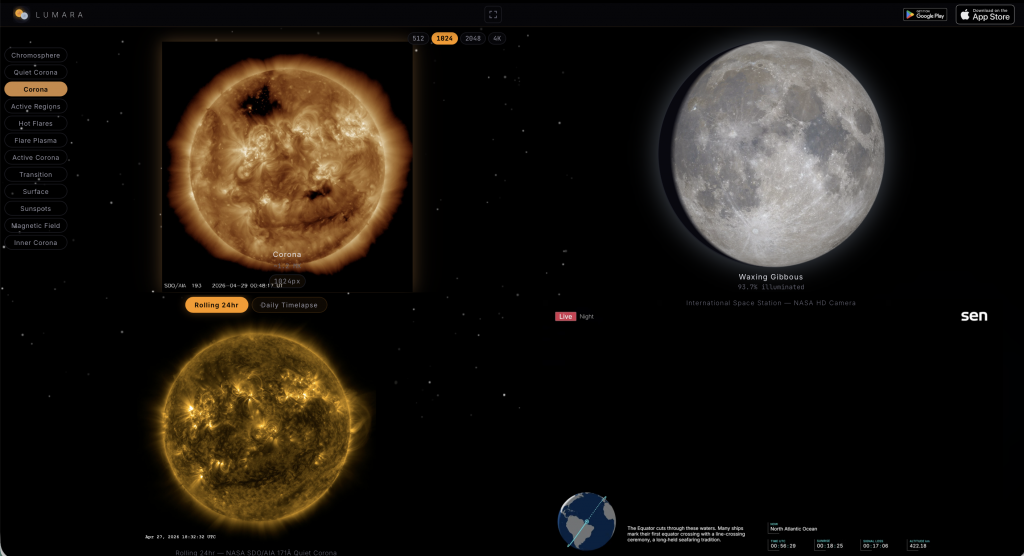Show the Hot Flares view

[36, 123]
